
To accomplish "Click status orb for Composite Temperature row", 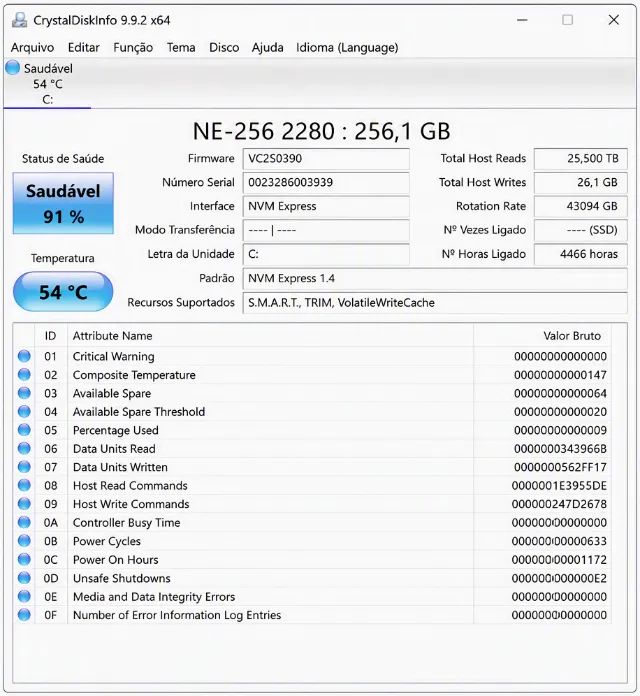I will pyautogui.click(x=24, y=375).
